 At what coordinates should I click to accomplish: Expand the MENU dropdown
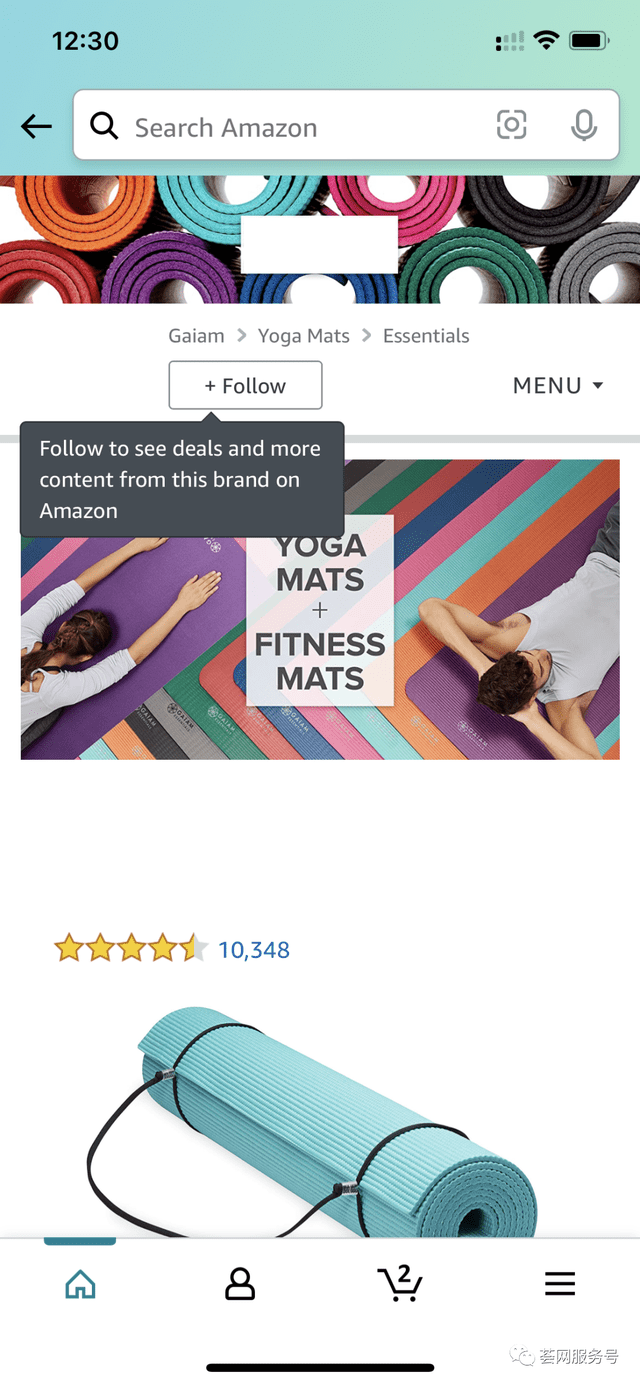(x=557, y=386)
